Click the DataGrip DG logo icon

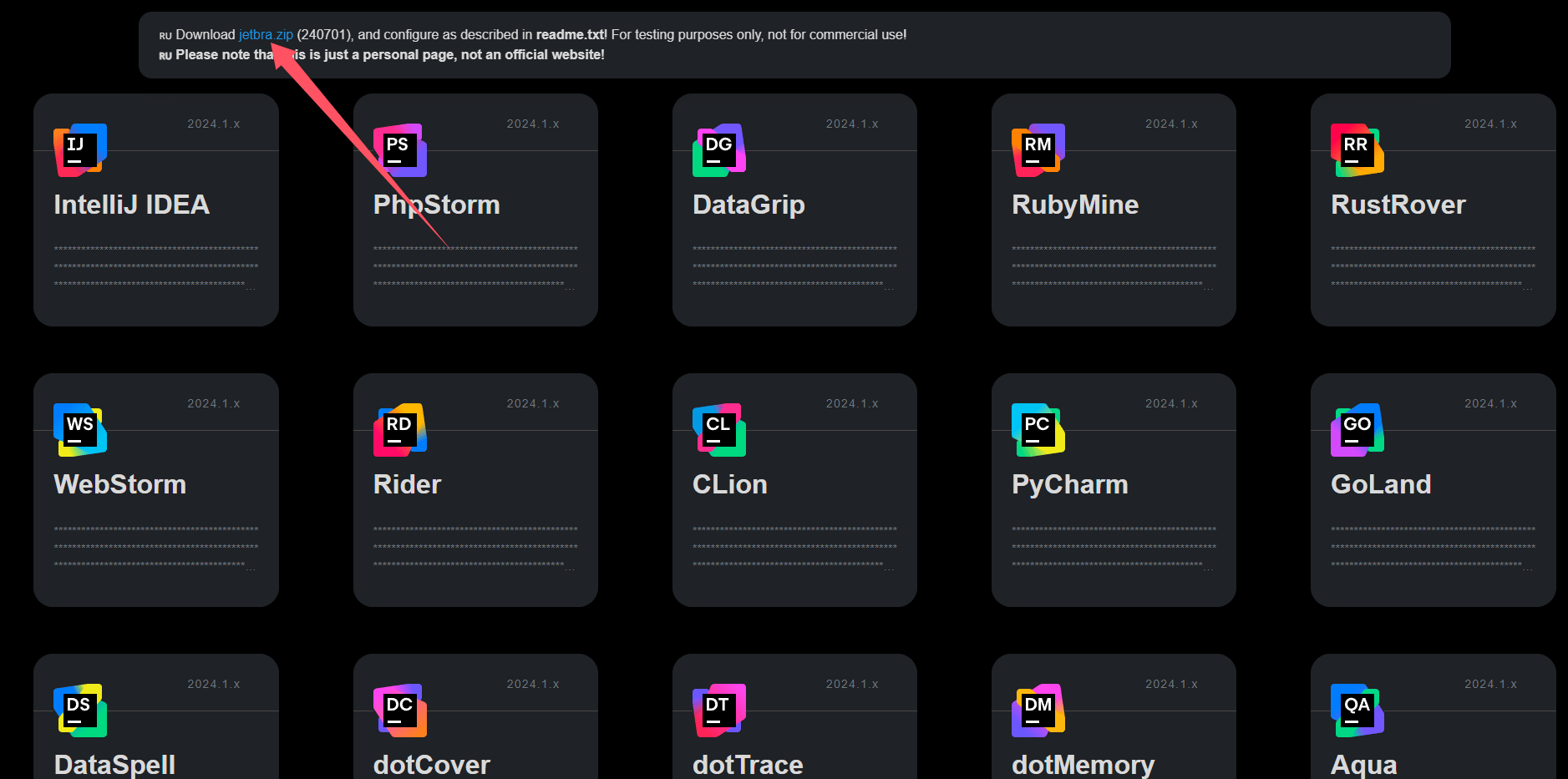(719, 150)
